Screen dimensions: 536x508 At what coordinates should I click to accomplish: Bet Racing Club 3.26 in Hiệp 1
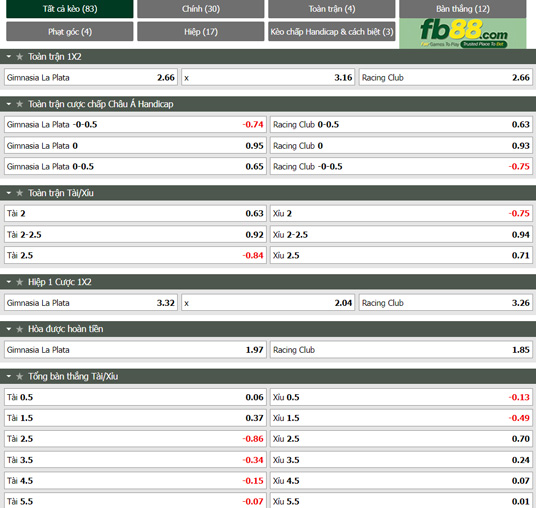pos(446,303)
